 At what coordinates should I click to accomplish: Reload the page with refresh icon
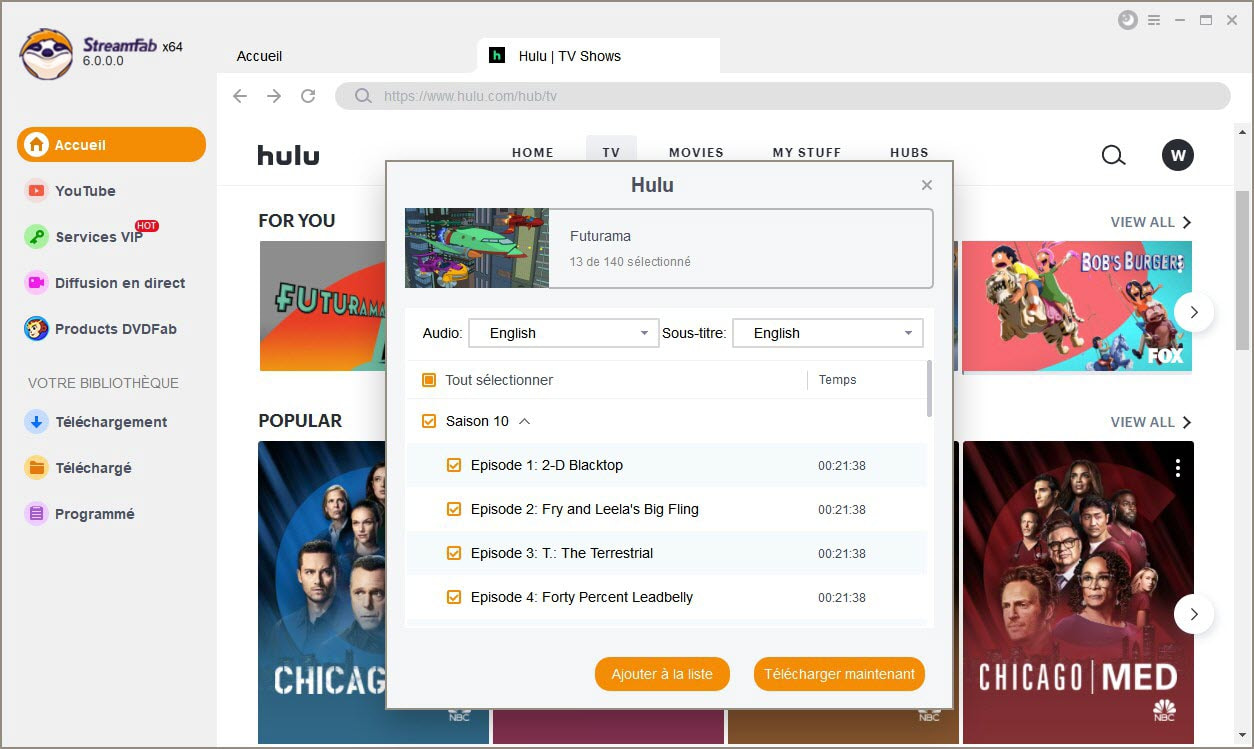coord(308,96)
